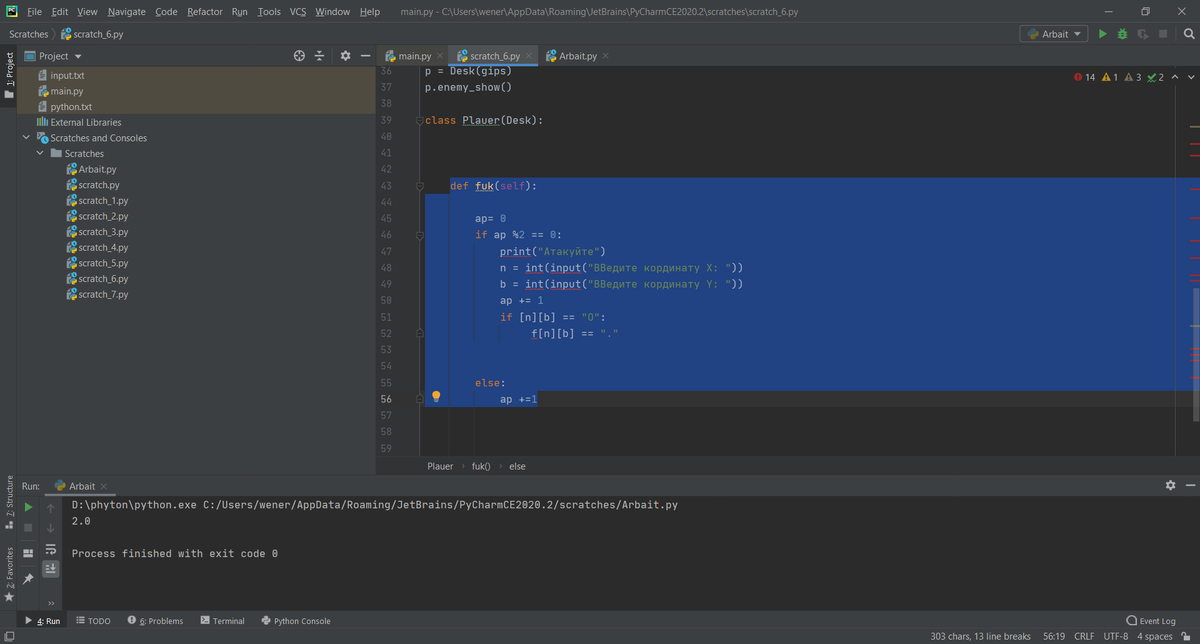This screenshot has width=1200, height=644.
Task: Close the scratch_6.py editor tab
Action: pos(528,56)
